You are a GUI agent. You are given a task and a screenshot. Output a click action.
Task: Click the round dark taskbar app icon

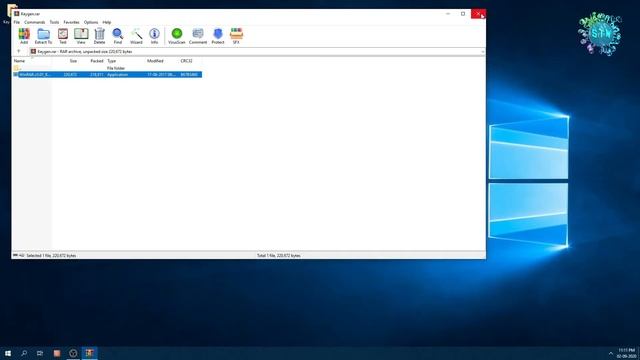[73, 353]
